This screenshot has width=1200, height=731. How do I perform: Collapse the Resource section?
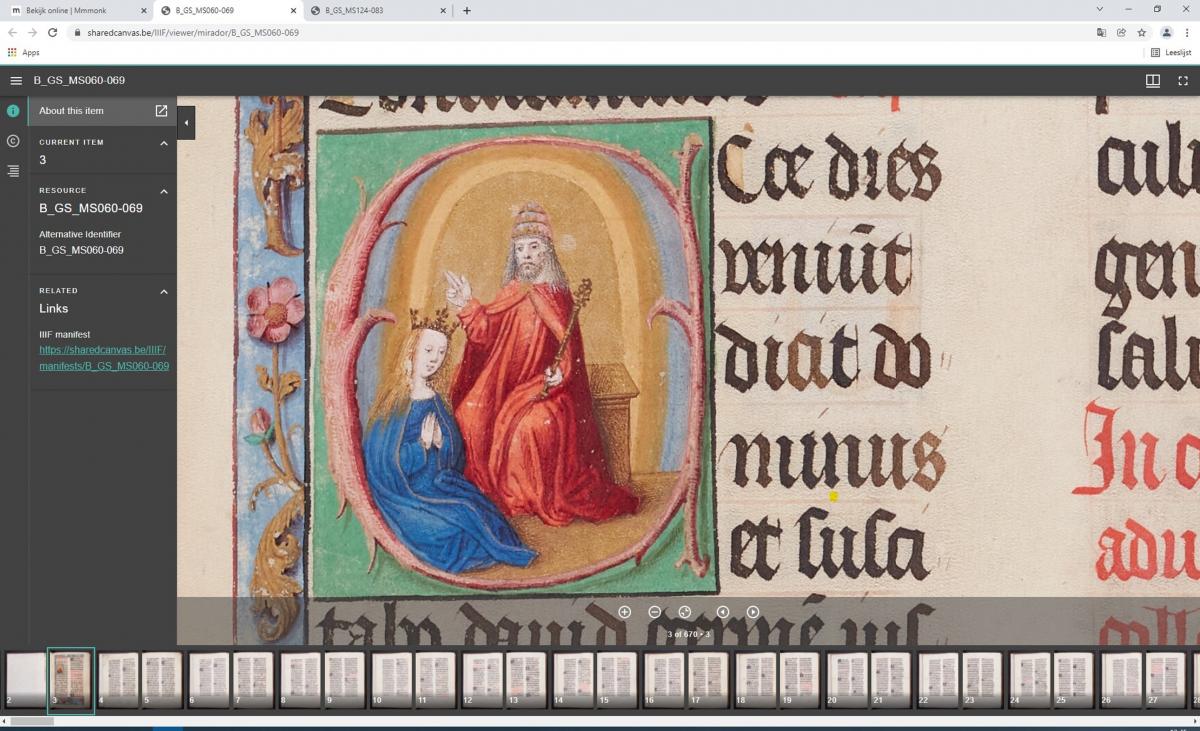coord(164,191)
